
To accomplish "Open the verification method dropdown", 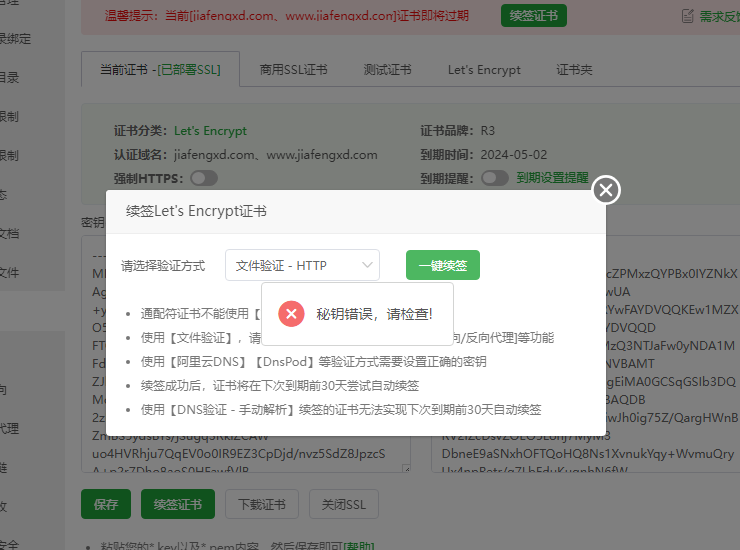I will tap(303, 265).
